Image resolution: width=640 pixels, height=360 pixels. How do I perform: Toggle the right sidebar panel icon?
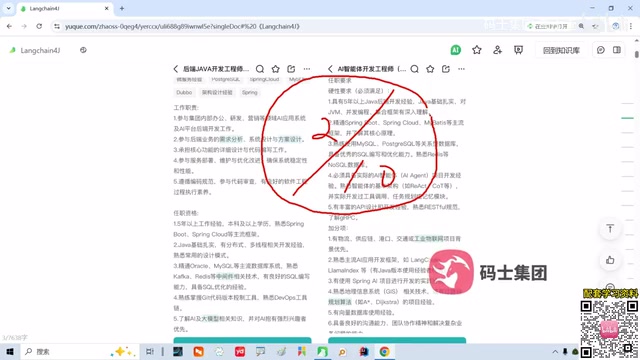(617, 50)
